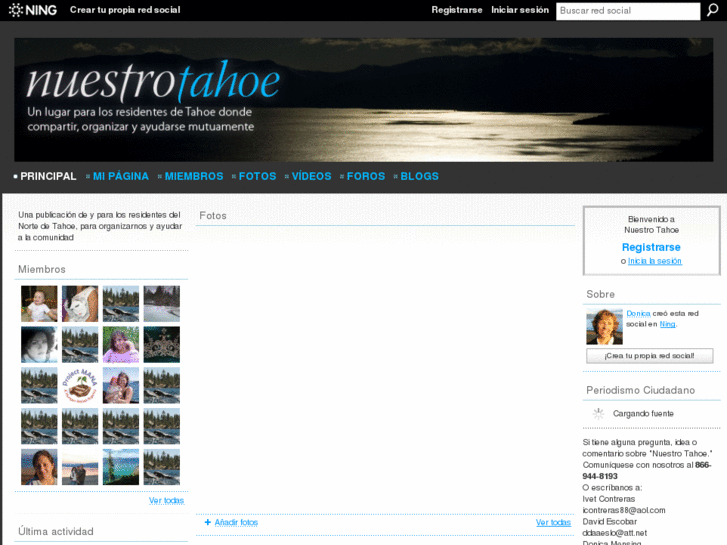Viewport: 727px width, 545px height.
Task: Click Iniciar sesión in the top bar
Action: [520, 10]
